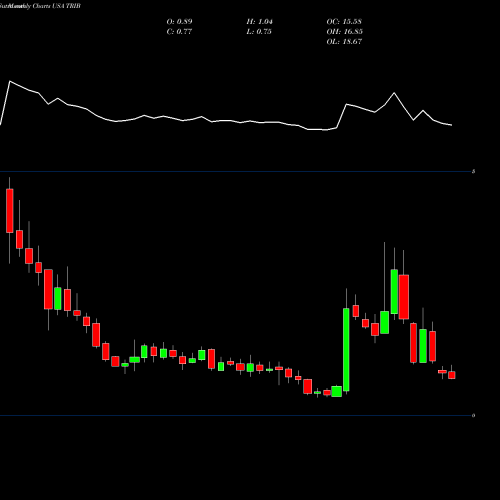Click the 'Charts USA TRIB' chart title
The height and width of the screenshot is (500, 500).
(57, 6)
